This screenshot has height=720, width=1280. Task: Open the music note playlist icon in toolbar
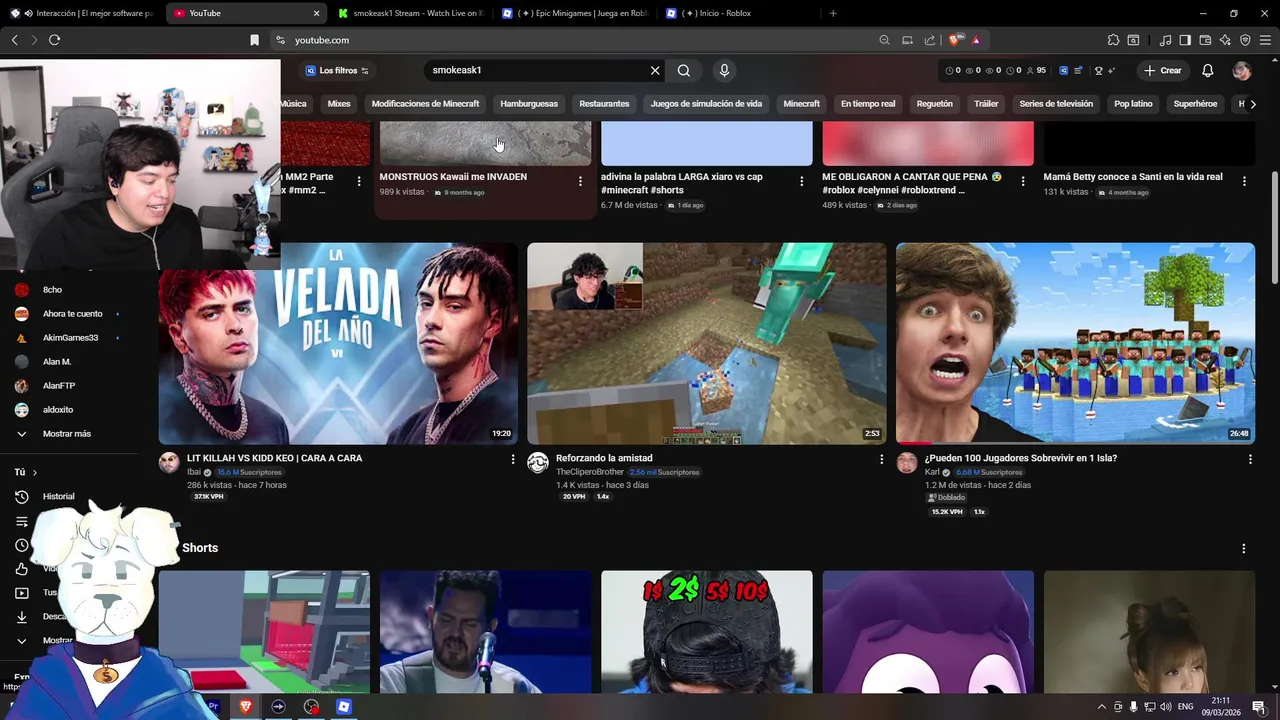[1165, 40]
